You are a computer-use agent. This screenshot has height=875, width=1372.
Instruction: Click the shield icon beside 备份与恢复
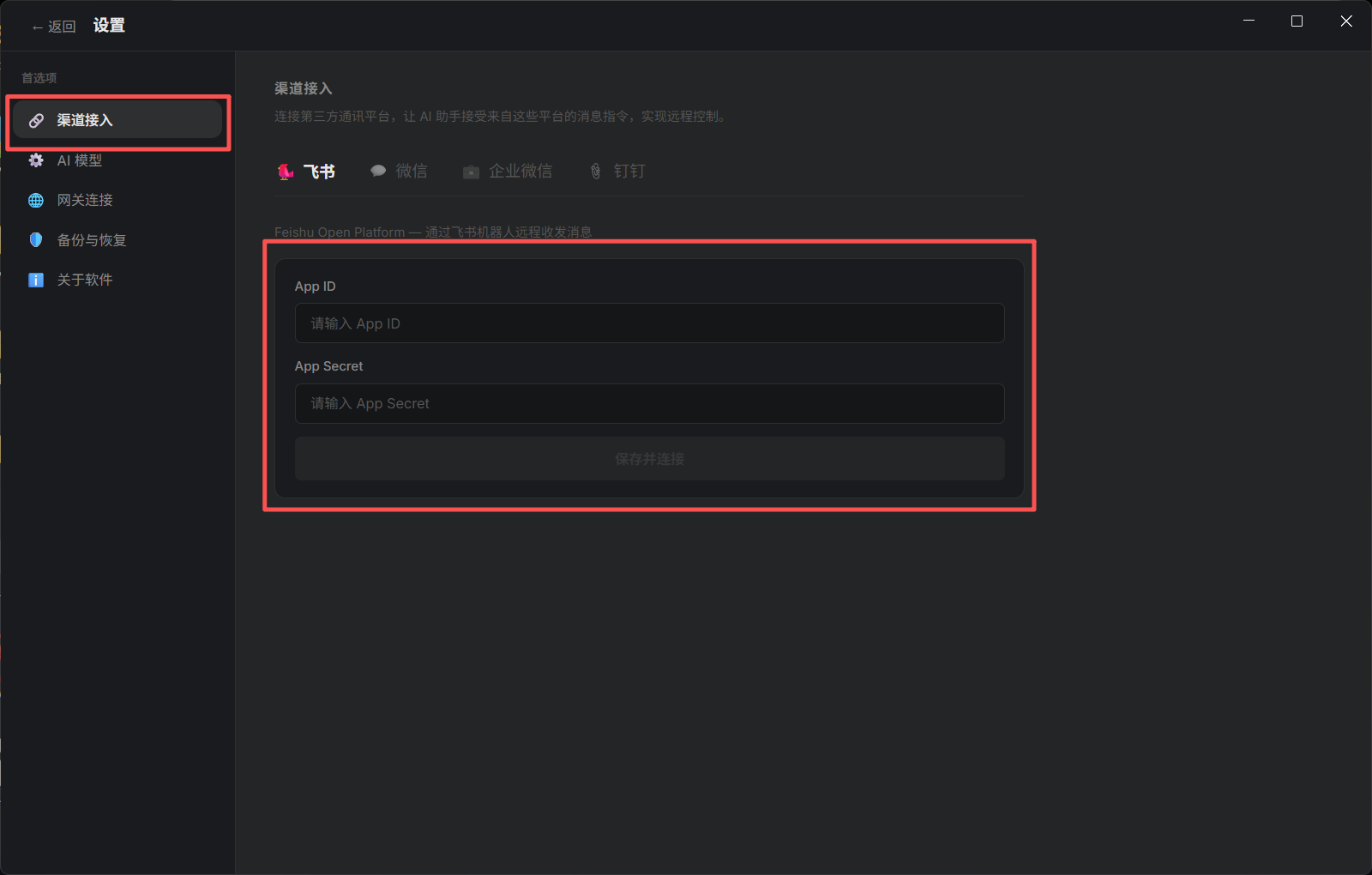pos(36,240)
